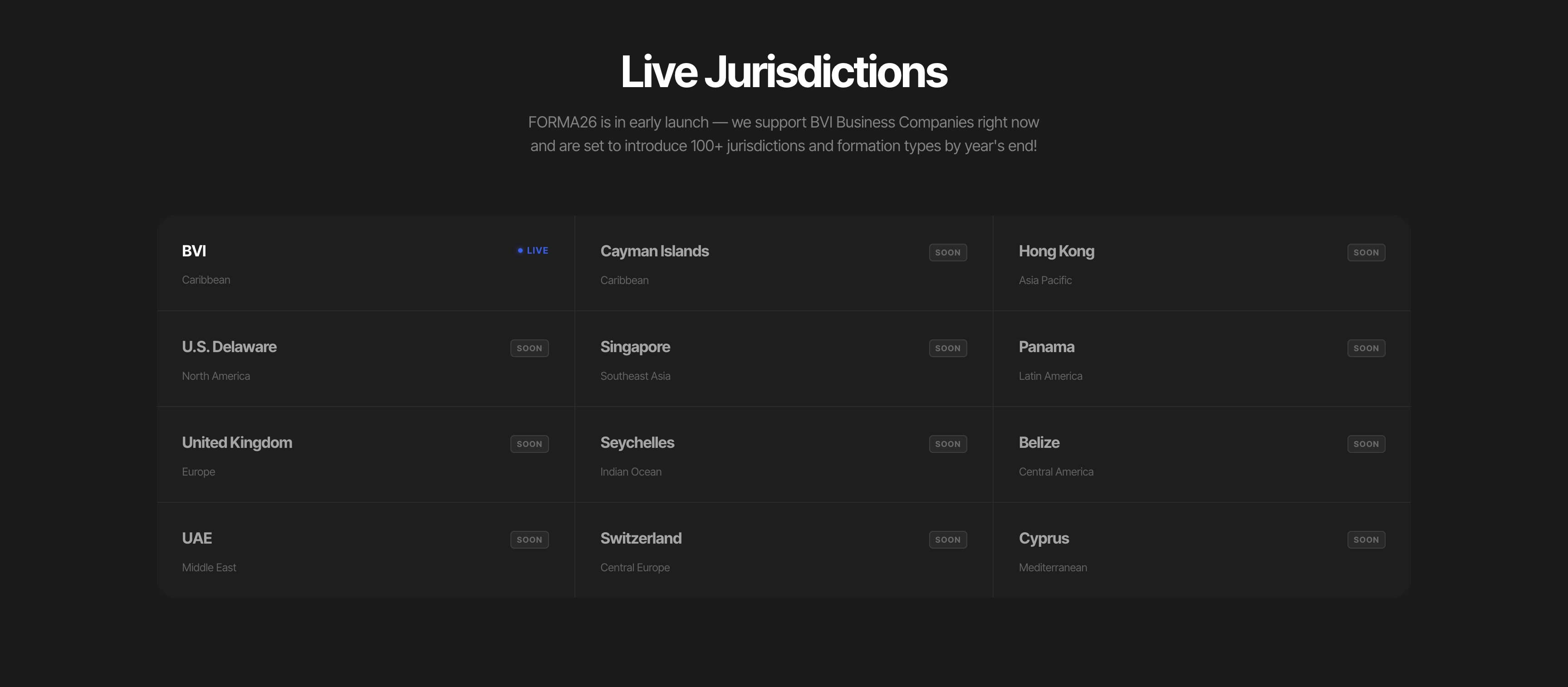Open the Panama jurisdiction entry
The width and height of the screenshot is (1568, 687).
click(x=1202, y=359)
